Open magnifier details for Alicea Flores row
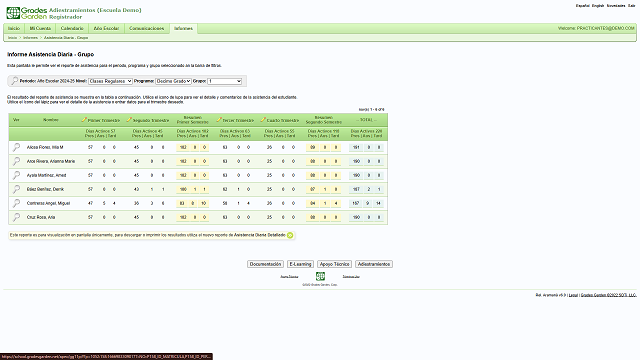 click(x=16, y=147)
